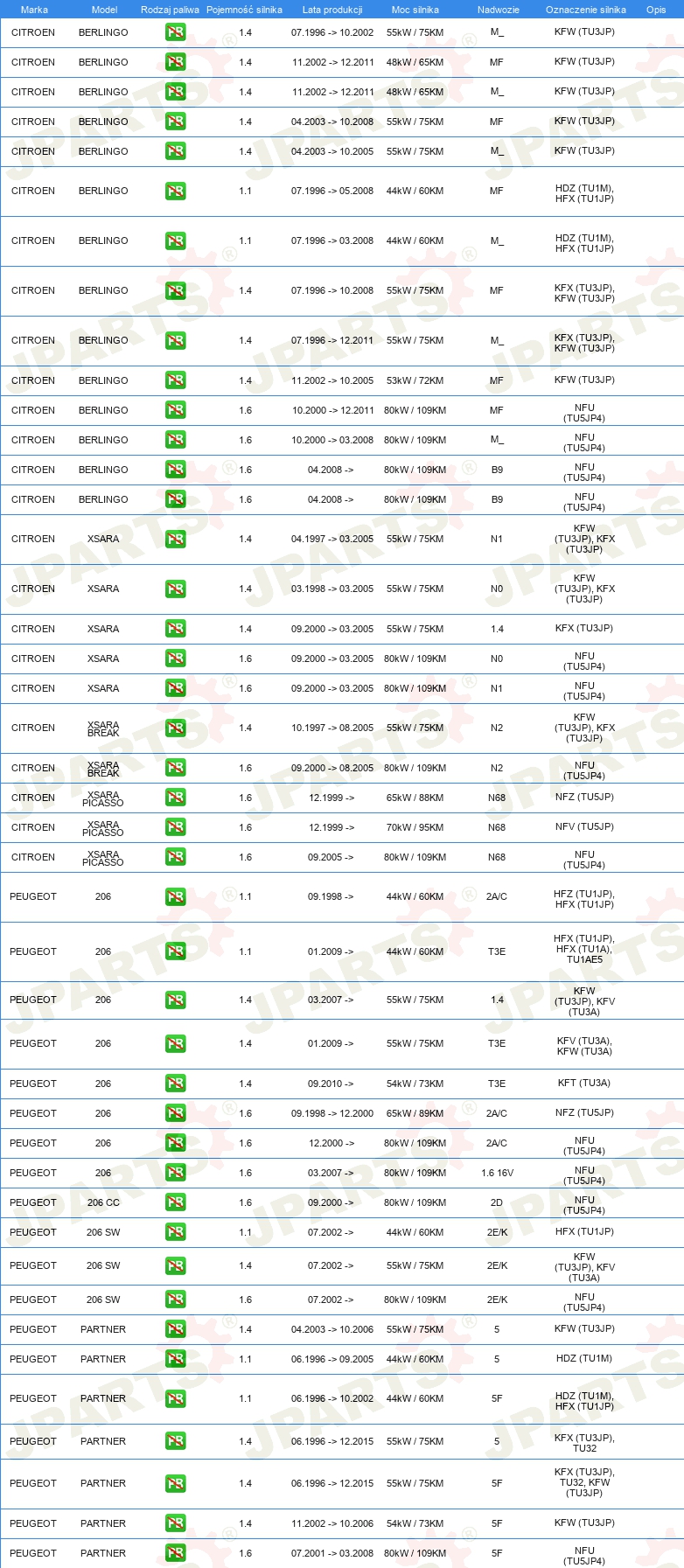Screen dimensions: 684x1568
Task: Click fuel icon for Xsara 03.1998 -> 03.2005
Action: (x=176, y=589)
